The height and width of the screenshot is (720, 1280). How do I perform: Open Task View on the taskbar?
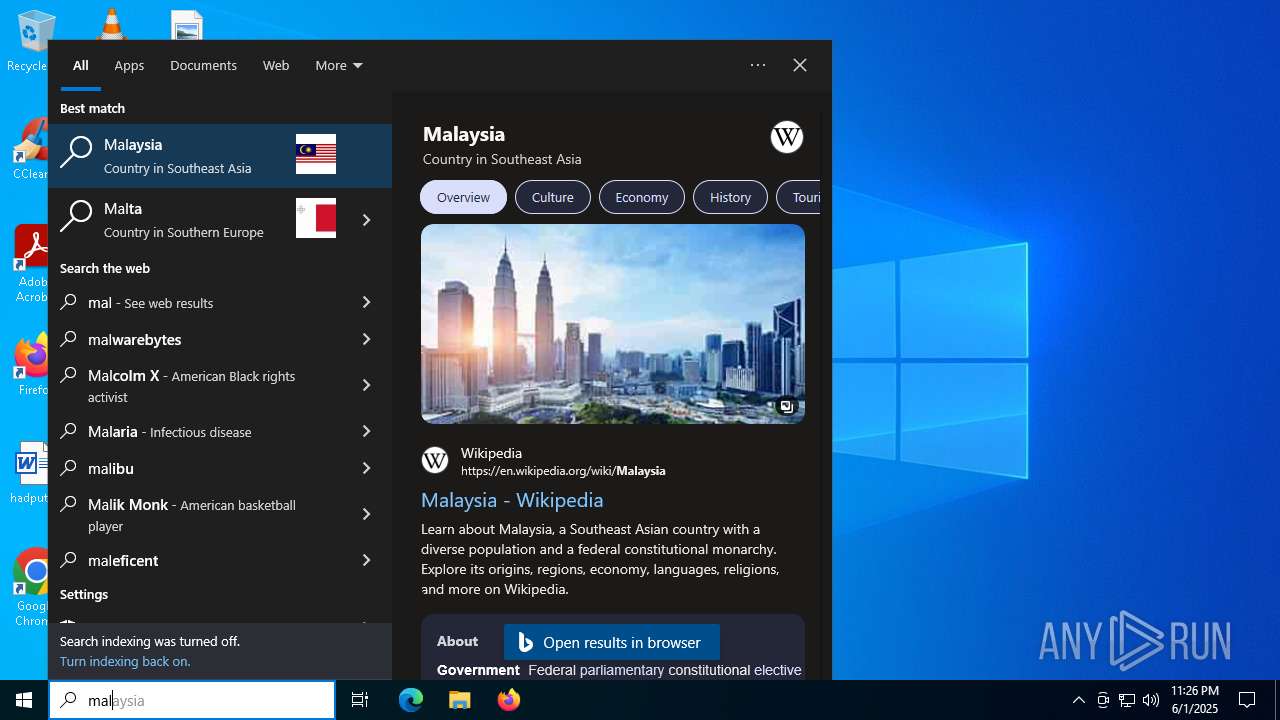(360, 700)
